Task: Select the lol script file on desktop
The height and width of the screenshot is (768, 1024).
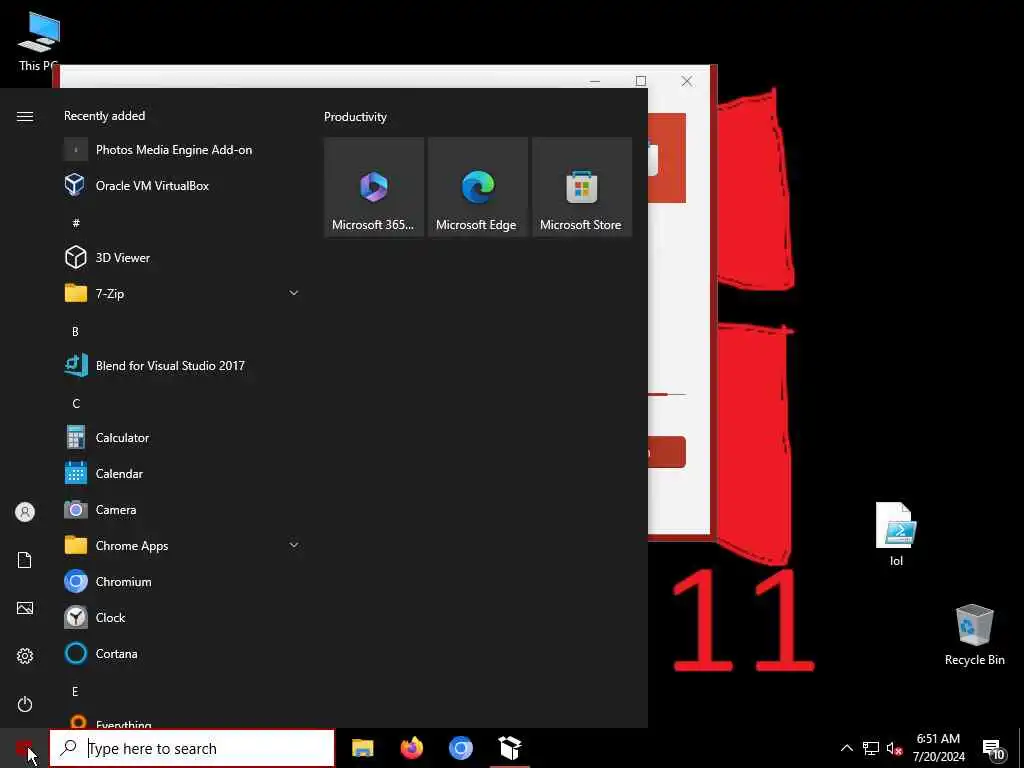Action: [896, 534]
